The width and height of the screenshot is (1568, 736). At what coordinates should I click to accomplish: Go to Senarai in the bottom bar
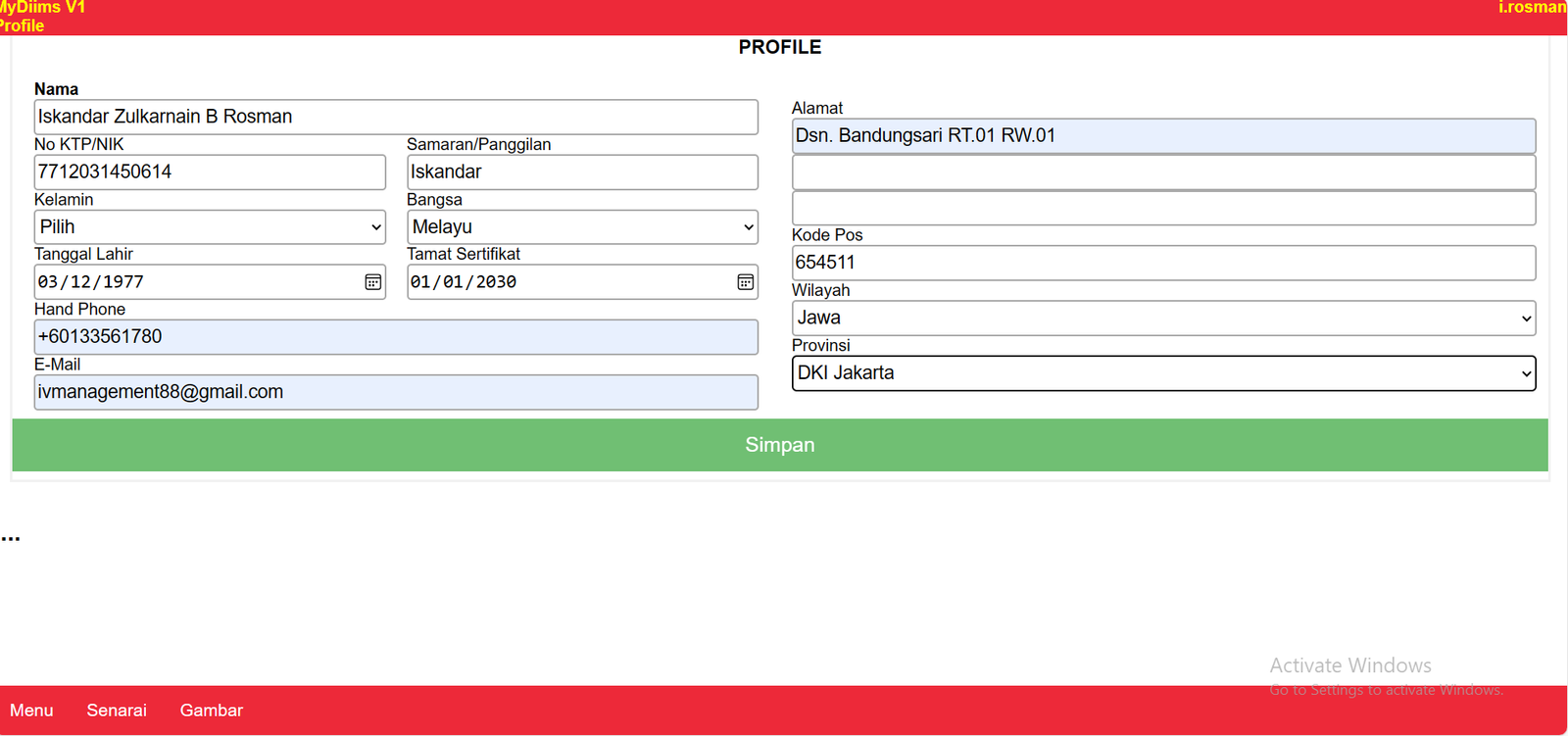tap(117, 711)
